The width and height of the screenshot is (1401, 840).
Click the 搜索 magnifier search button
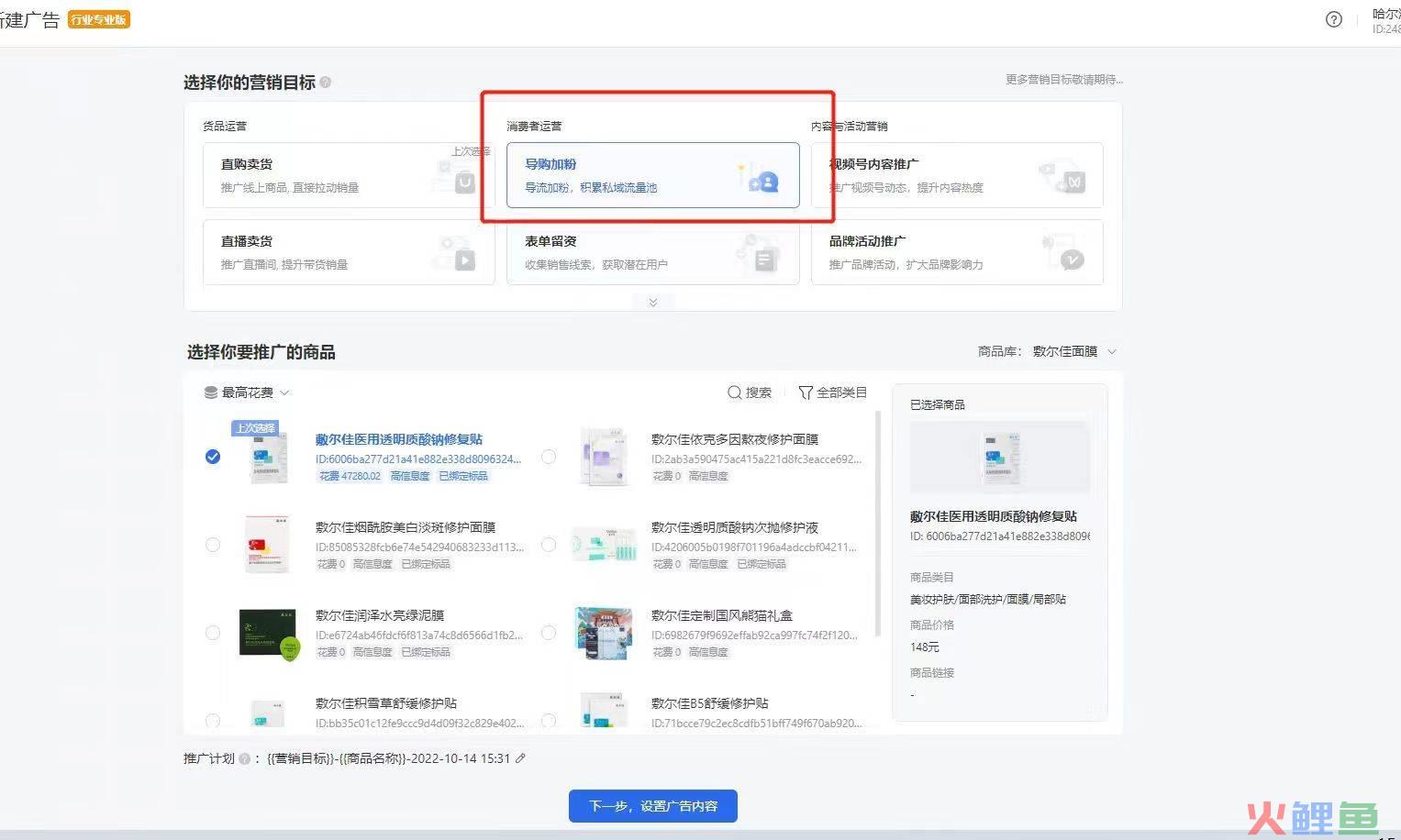click(750, 392)
